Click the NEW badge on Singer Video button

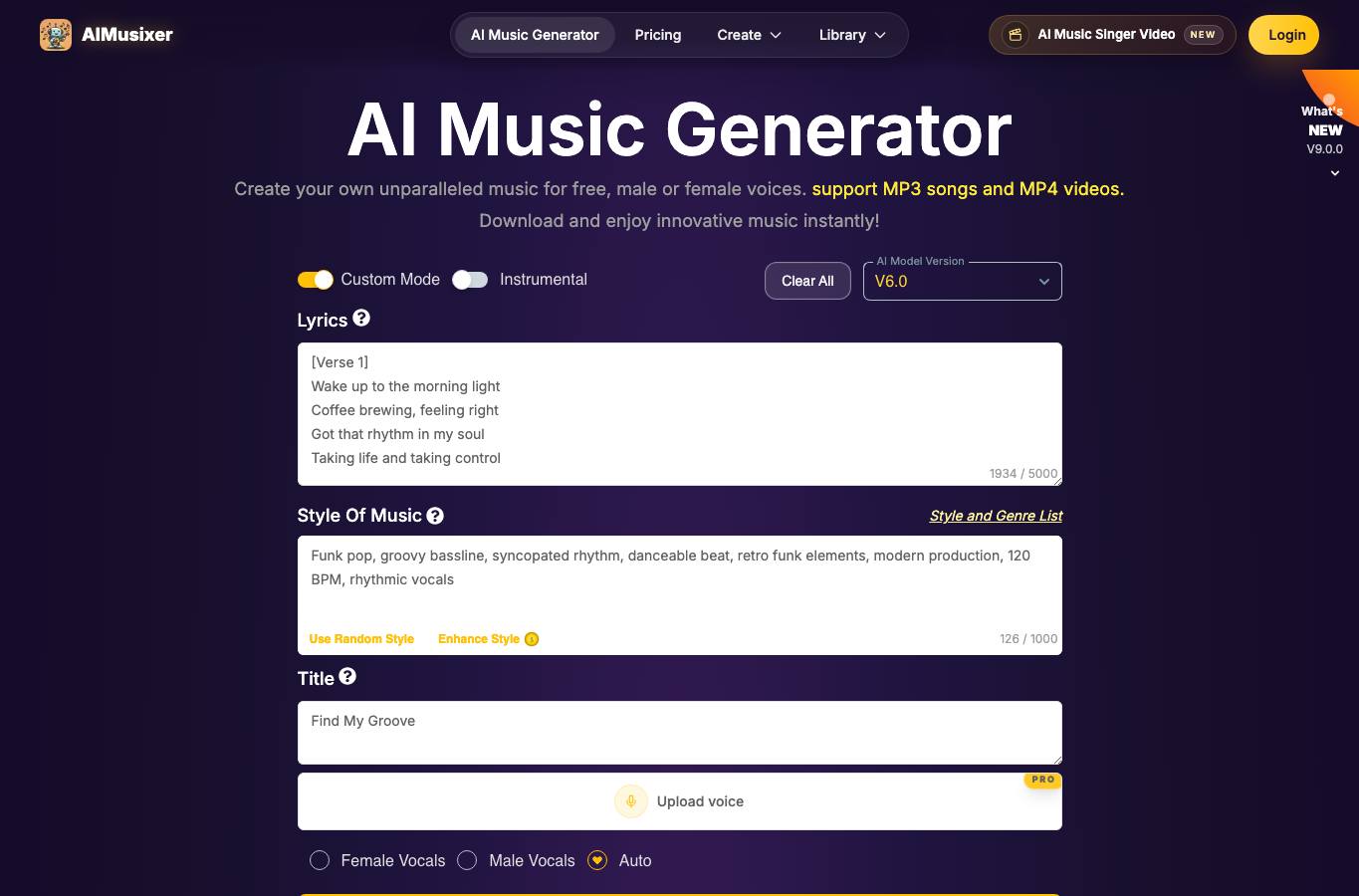pos(1203,35)
